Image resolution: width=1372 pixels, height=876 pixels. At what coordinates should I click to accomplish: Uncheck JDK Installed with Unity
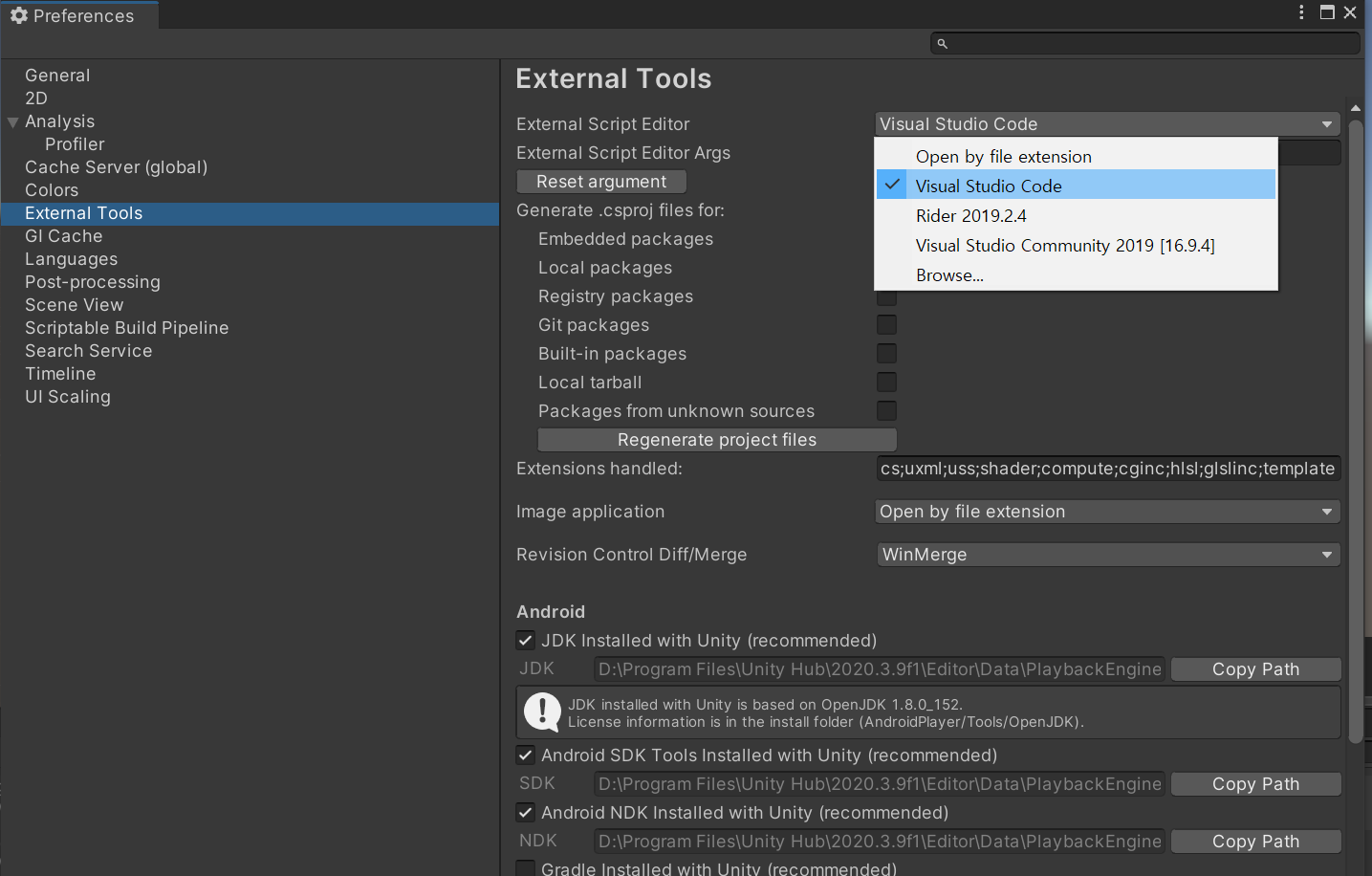526,641
